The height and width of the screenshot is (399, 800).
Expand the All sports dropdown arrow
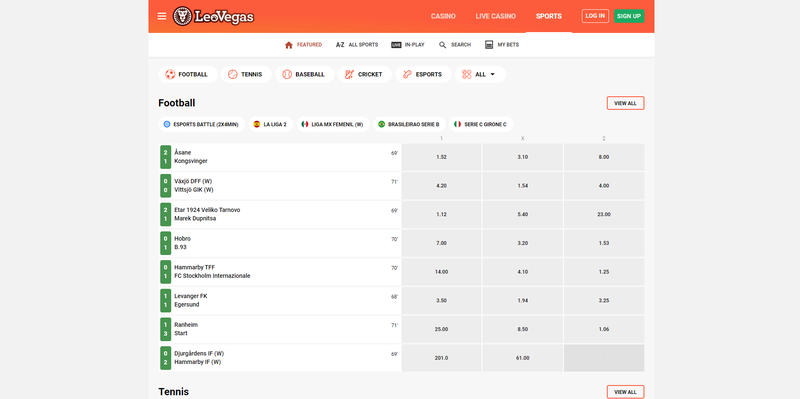click(492, 74)
